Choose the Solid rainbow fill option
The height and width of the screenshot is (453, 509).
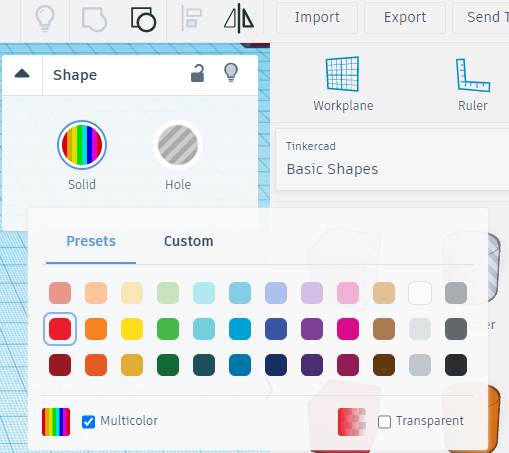click(x=82, y=145)
